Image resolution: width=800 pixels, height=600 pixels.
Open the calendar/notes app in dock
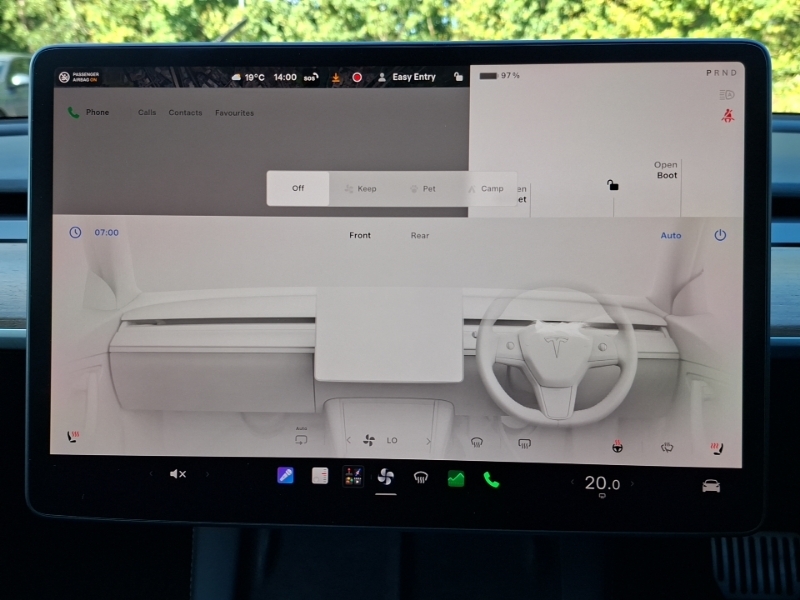coord(320,476)
